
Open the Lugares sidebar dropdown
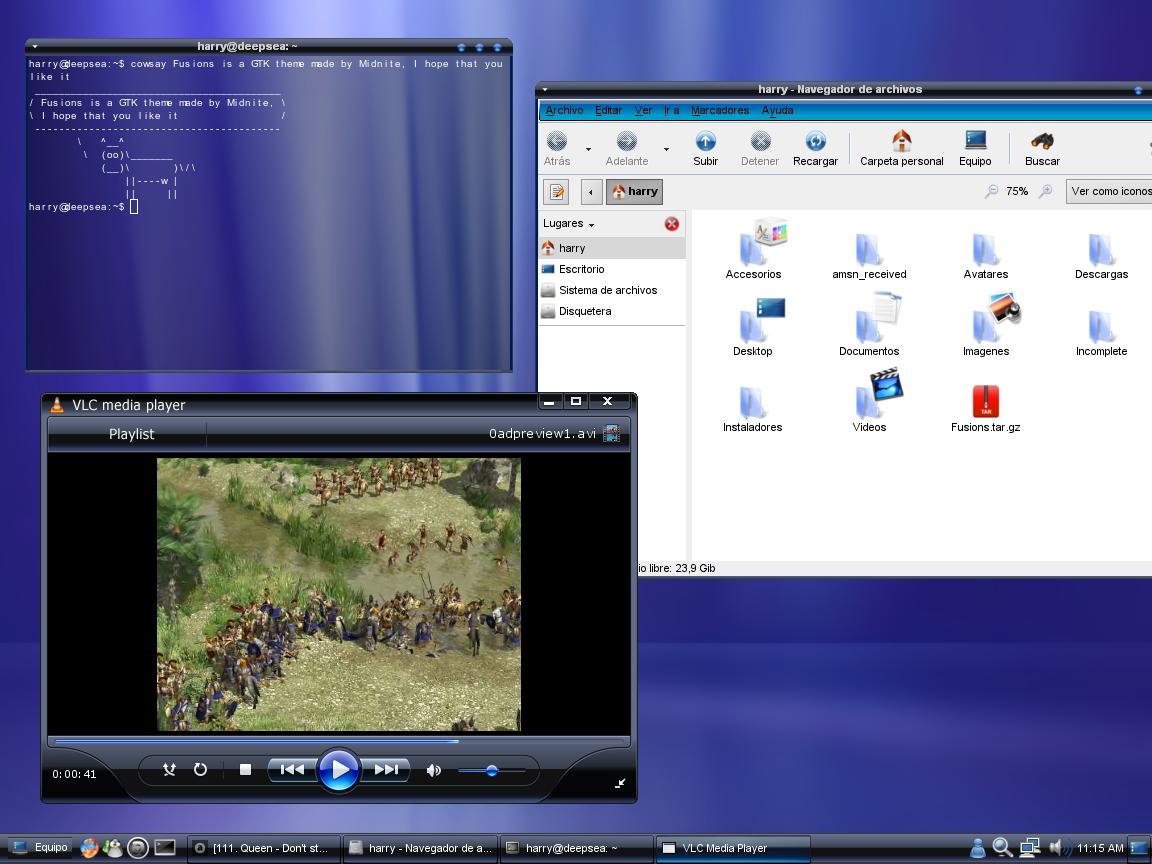click(569, 223)
